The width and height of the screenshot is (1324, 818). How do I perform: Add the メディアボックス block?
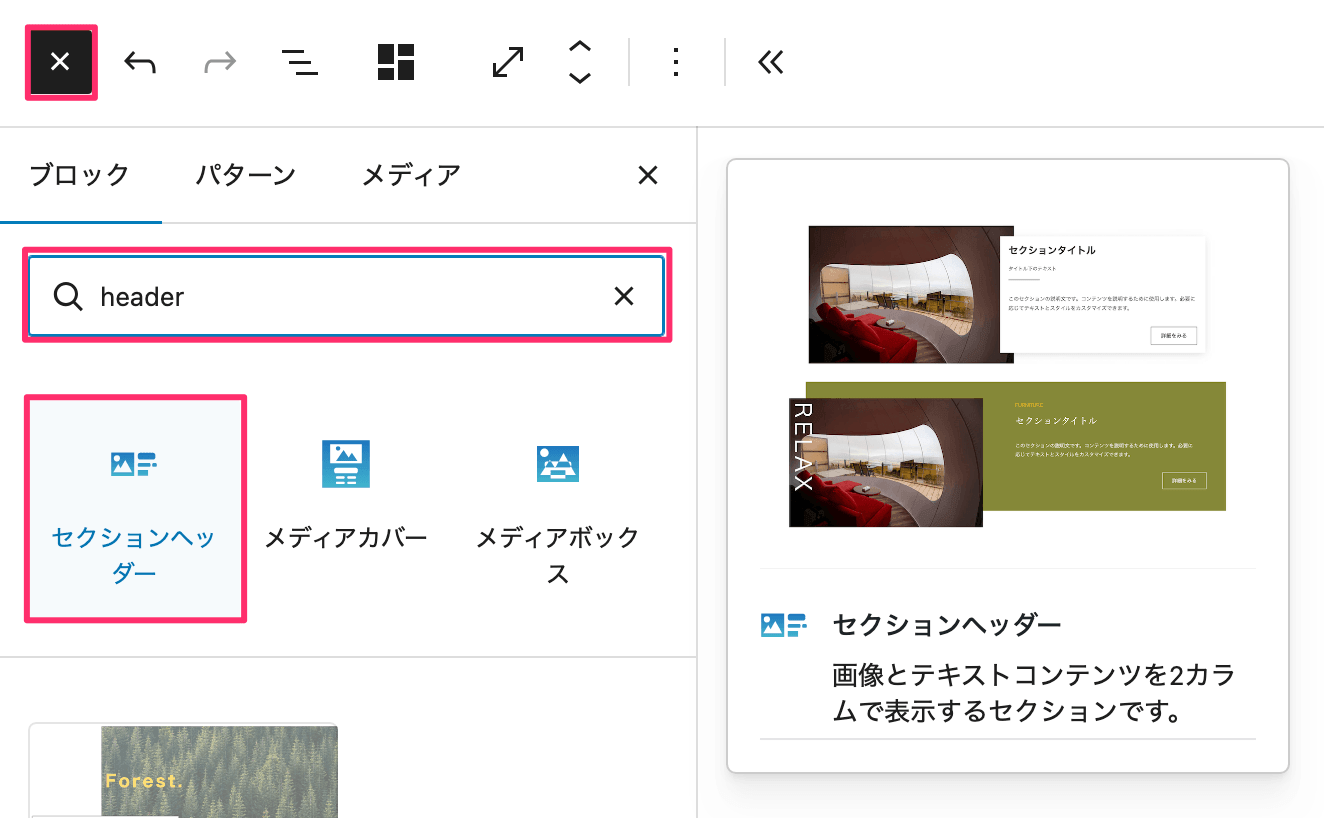pyautogui.click(x=557, y=508)
